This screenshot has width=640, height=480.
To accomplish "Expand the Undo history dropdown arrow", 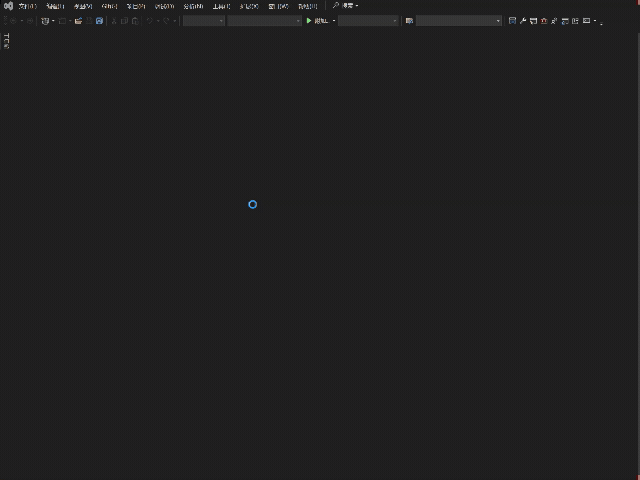I will tap(158, 21).
